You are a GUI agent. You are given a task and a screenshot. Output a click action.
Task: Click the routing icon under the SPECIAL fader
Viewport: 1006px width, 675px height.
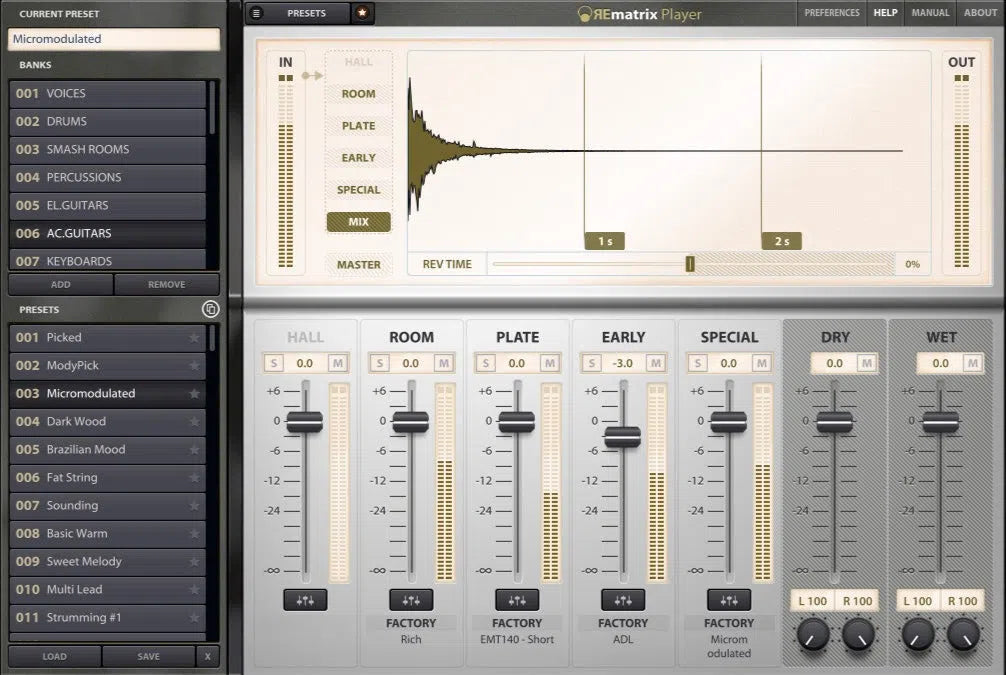[728, 599]
